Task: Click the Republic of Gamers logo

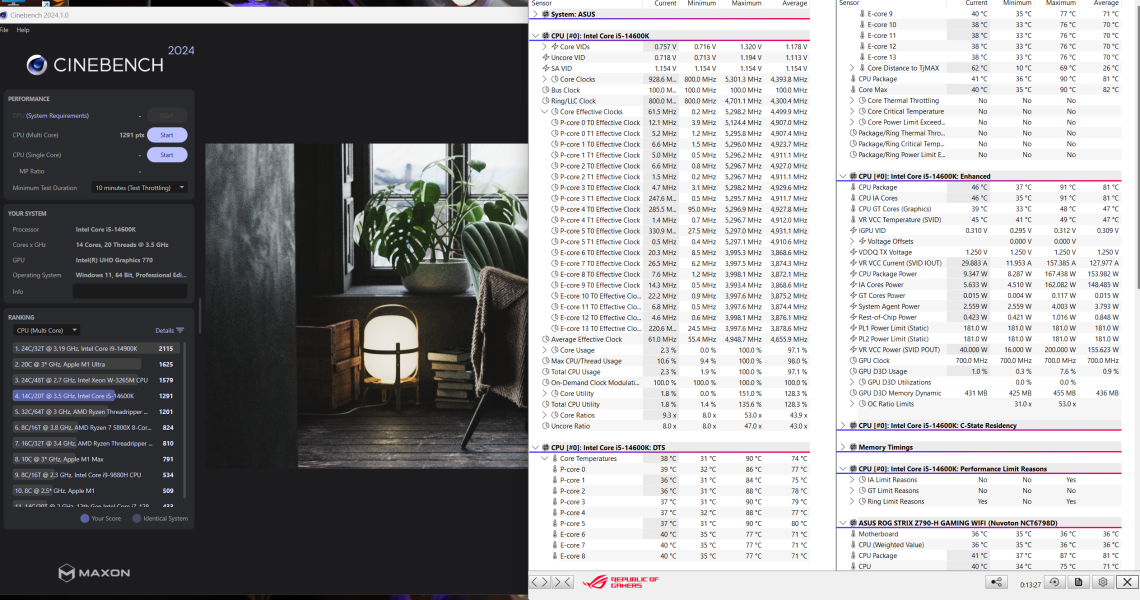Action: click(x=620, y=582)
